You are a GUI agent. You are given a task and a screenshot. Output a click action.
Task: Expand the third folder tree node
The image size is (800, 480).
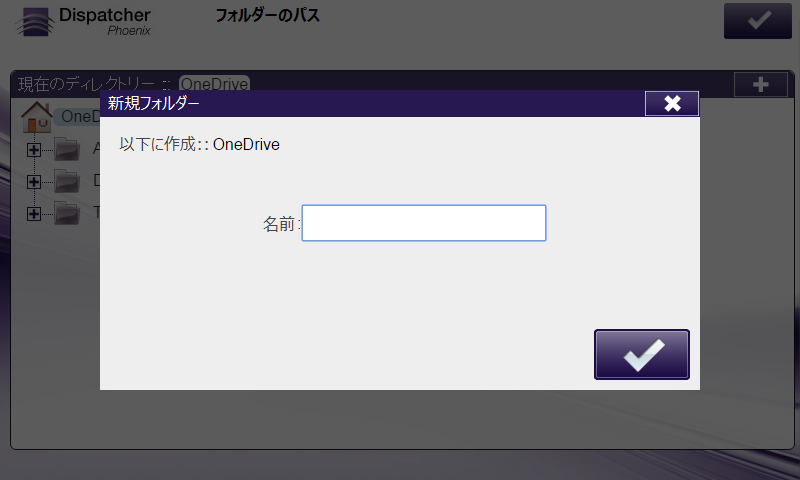[x=34, y=214]
